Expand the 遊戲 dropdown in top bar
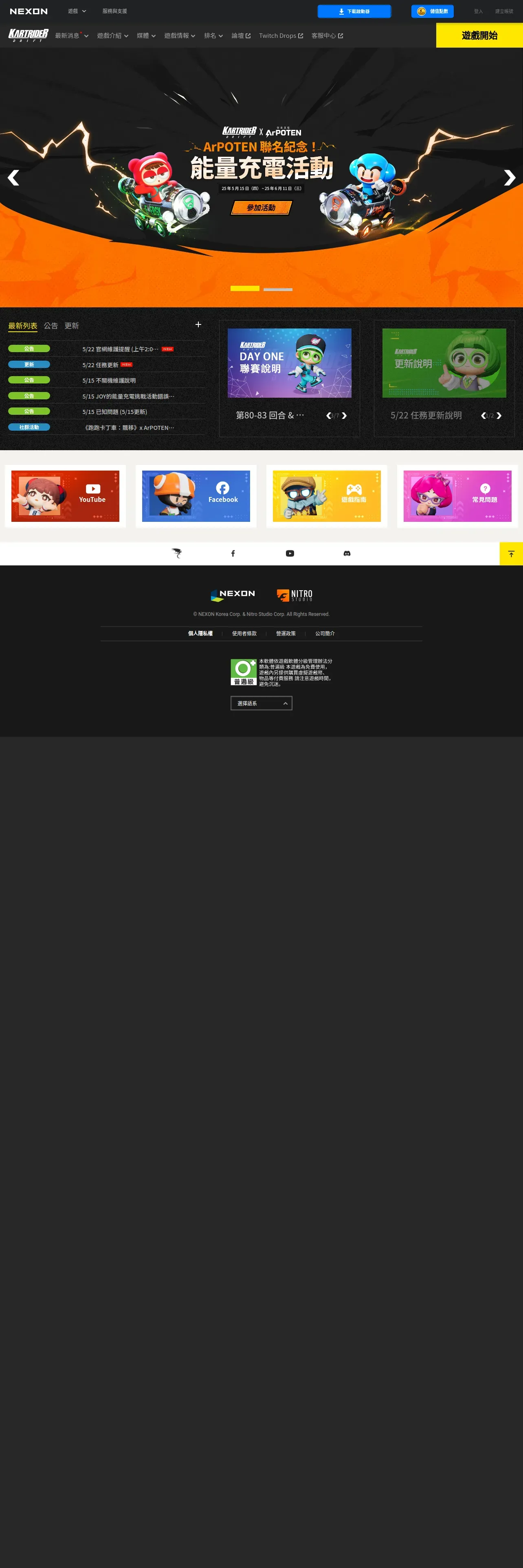The width and height of the screenshot is (523, 1568). tap(77, 11)
